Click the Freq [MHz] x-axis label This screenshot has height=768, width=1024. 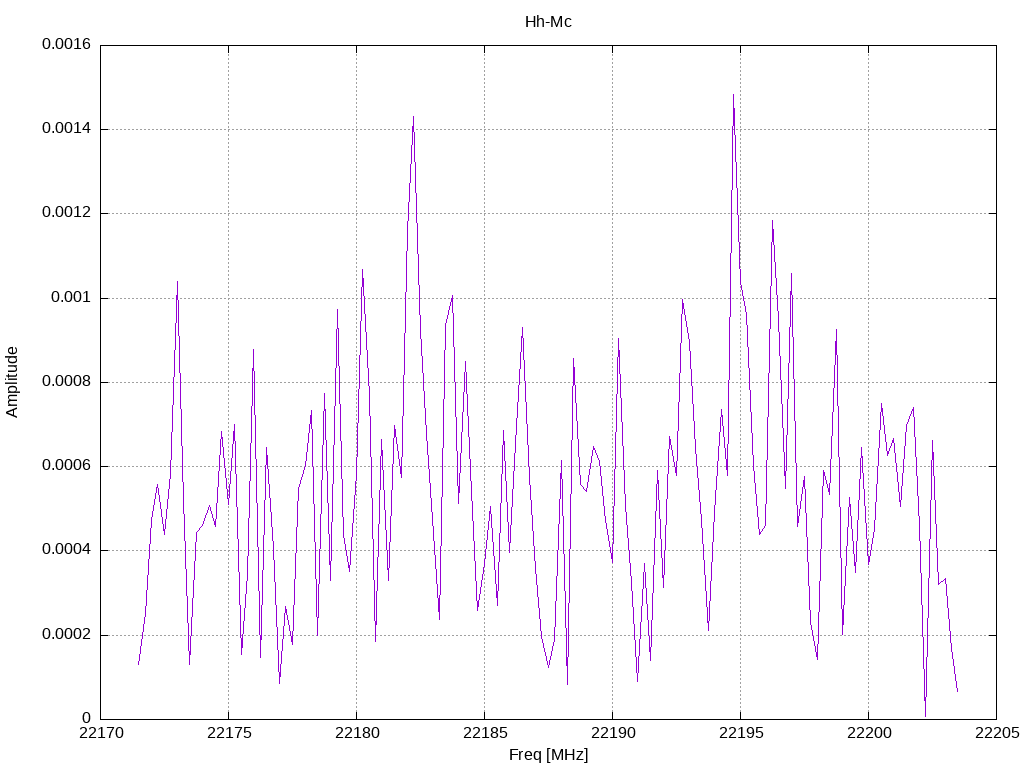click(548, 755)
